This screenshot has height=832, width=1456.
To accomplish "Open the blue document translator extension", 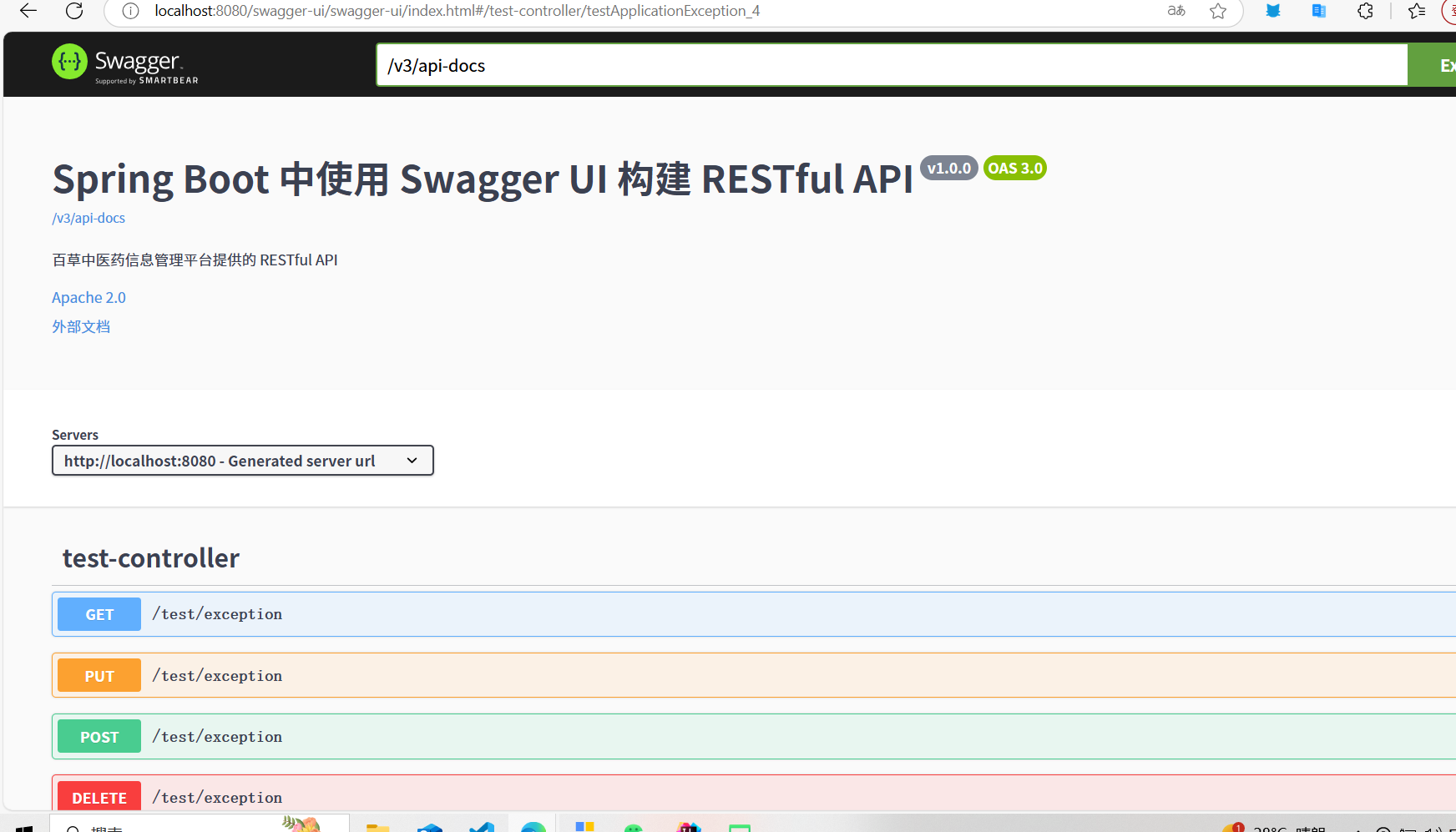I will [1319, 11].
